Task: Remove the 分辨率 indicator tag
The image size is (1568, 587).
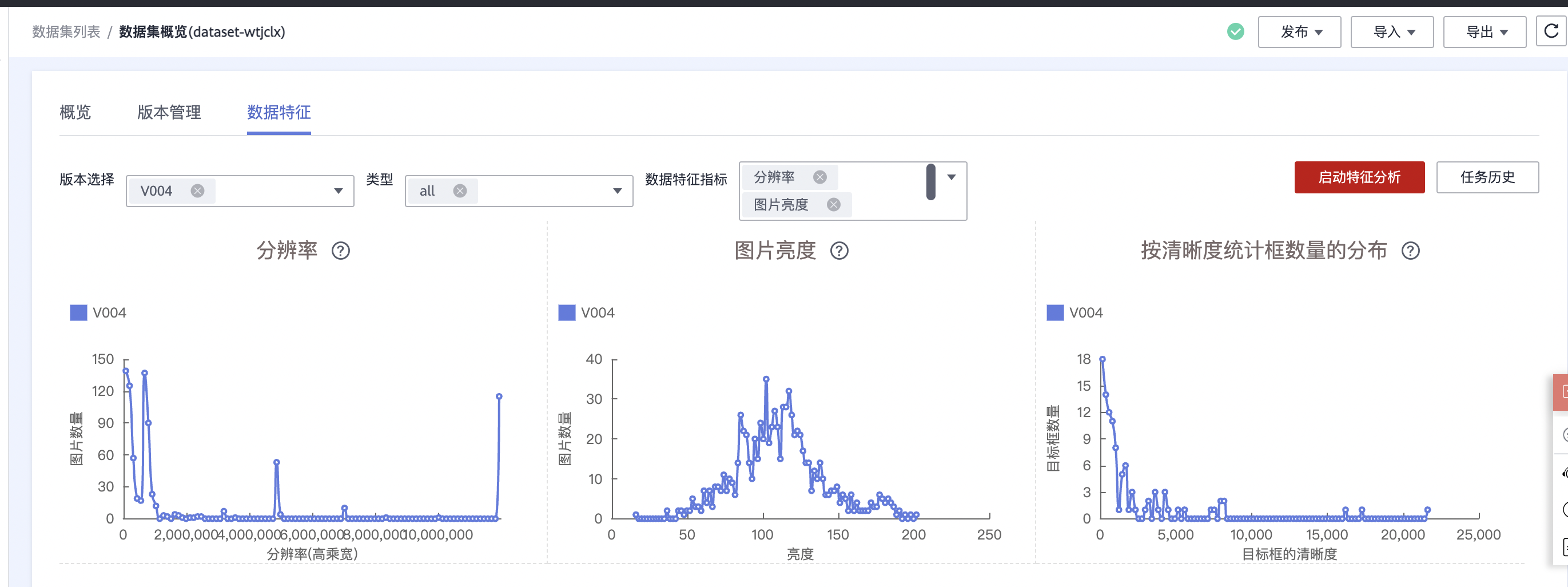Action: [820, 177]
